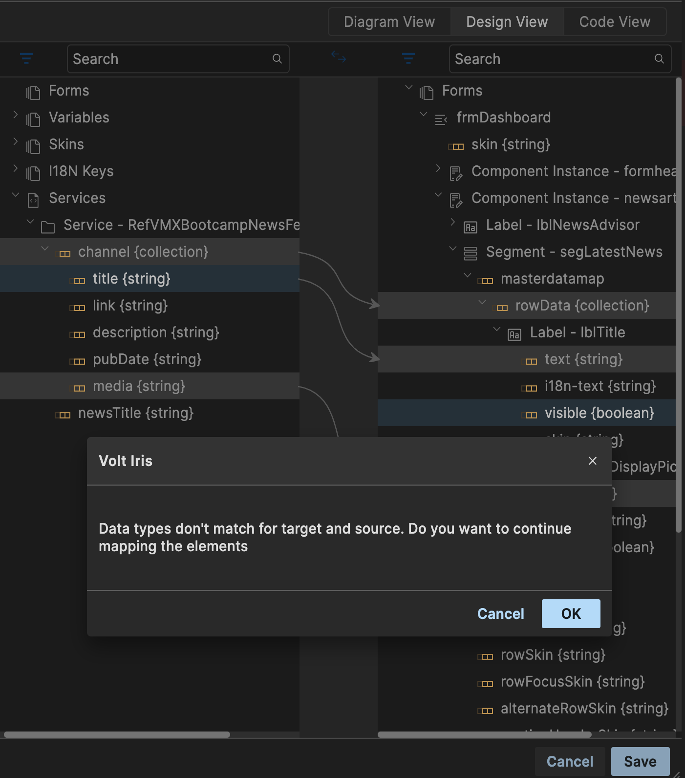Click the right panel filter icon
Image resolution: width=686 pixels, height=778 pixels.
[408, 59]
